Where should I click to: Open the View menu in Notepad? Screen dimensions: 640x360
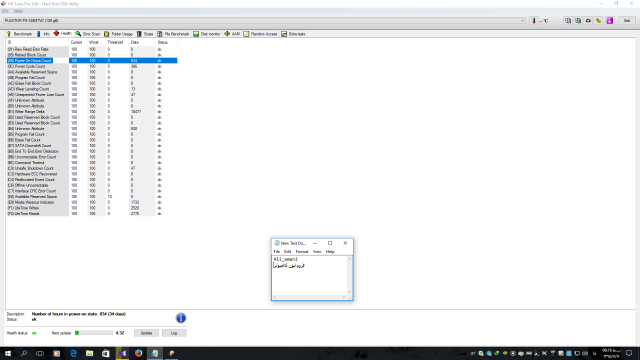coord(317,252)
